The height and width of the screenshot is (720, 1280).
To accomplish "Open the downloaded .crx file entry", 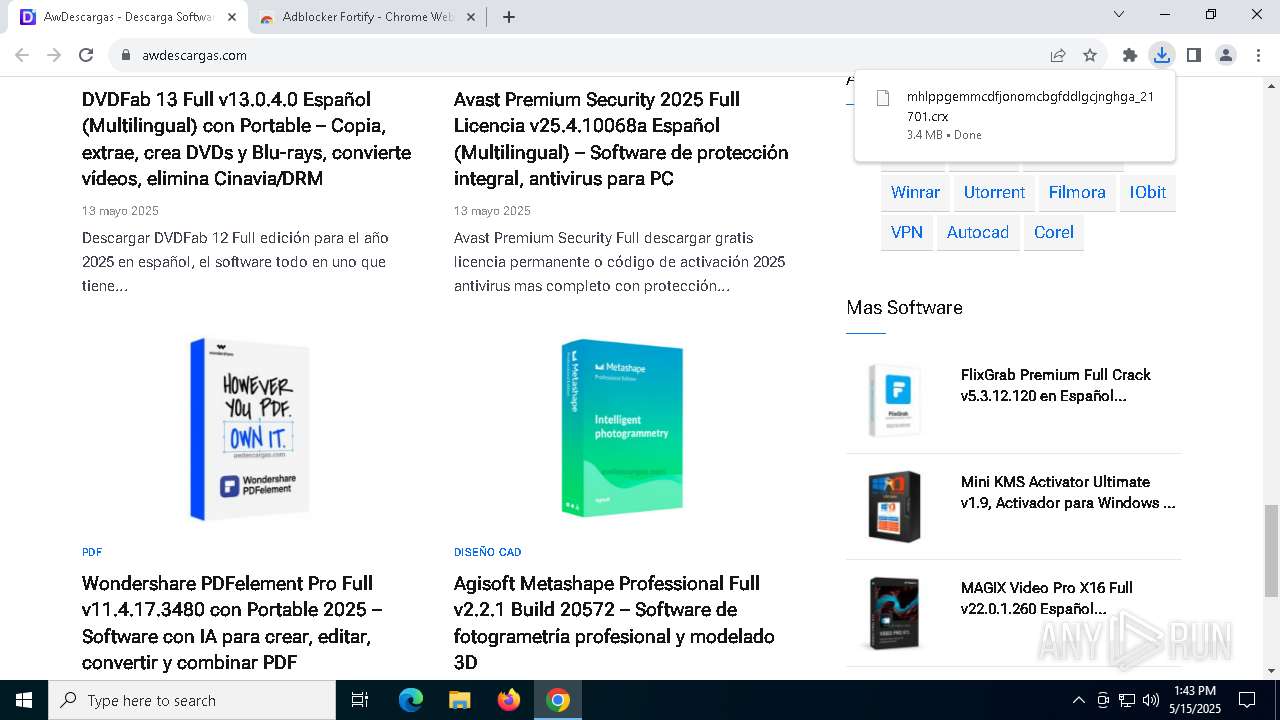I will pos(1015,116).
